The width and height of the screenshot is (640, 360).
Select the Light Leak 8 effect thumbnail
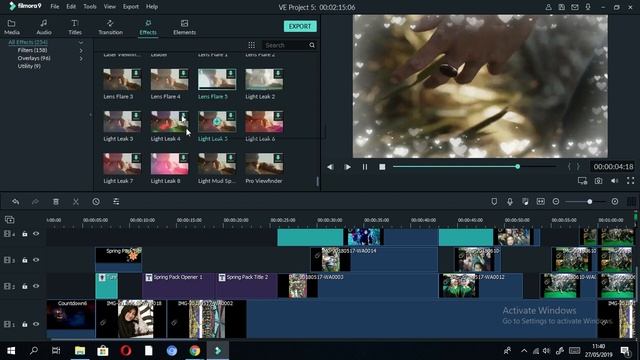coord(169,164)
